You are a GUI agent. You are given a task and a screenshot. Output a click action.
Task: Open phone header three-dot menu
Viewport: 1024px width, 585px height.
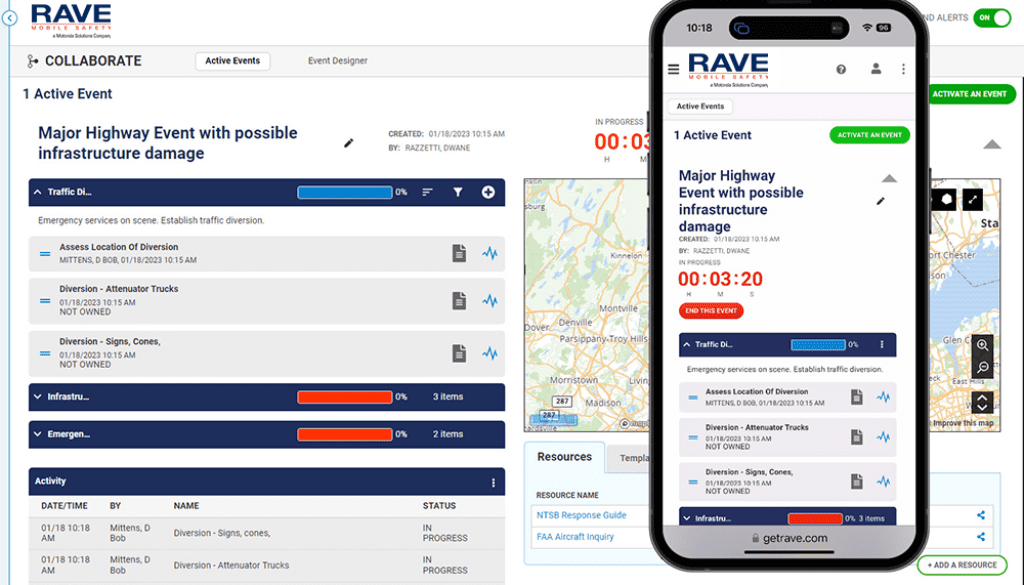point(903,69)
